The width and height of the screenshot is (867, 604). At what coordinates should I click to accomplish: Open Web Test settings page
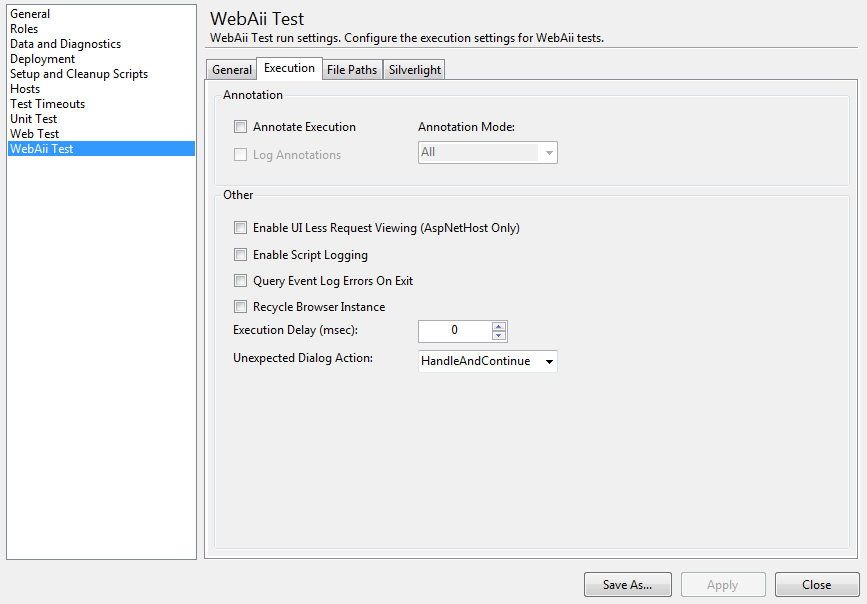[x=34, y=134]
